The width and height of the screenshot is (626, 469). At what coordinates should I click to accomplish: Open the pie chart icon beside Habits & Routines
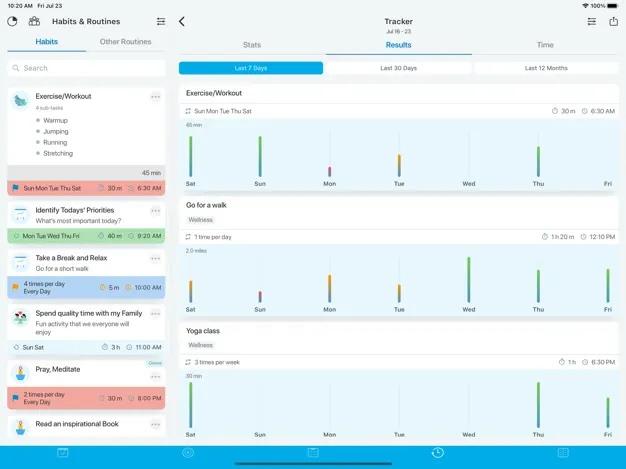click(x=12, y=21)
